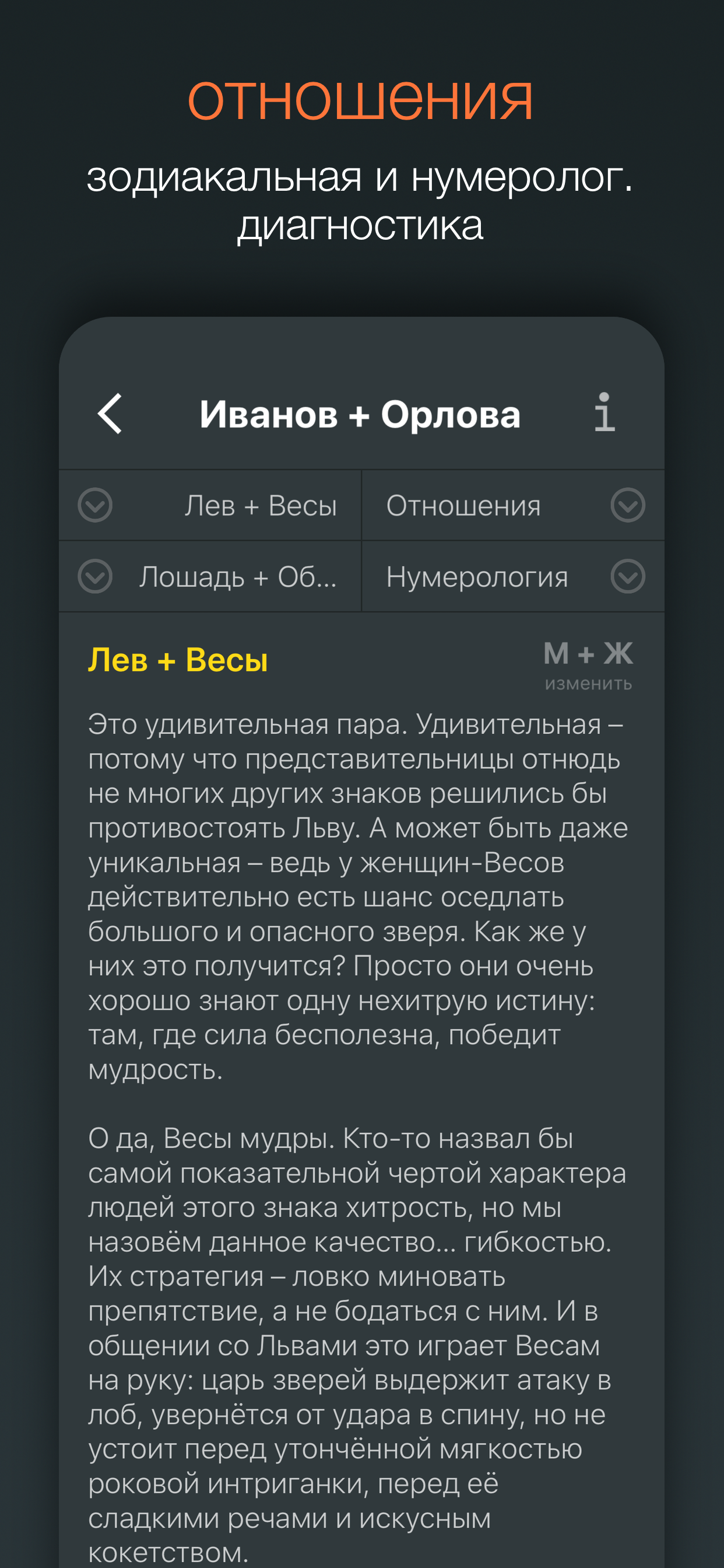The height and width of the screenshot is (1568, 724).
Task: Tap the chevron icon beside "Лошадь + Об..."
Action: [x=95, y=577]
